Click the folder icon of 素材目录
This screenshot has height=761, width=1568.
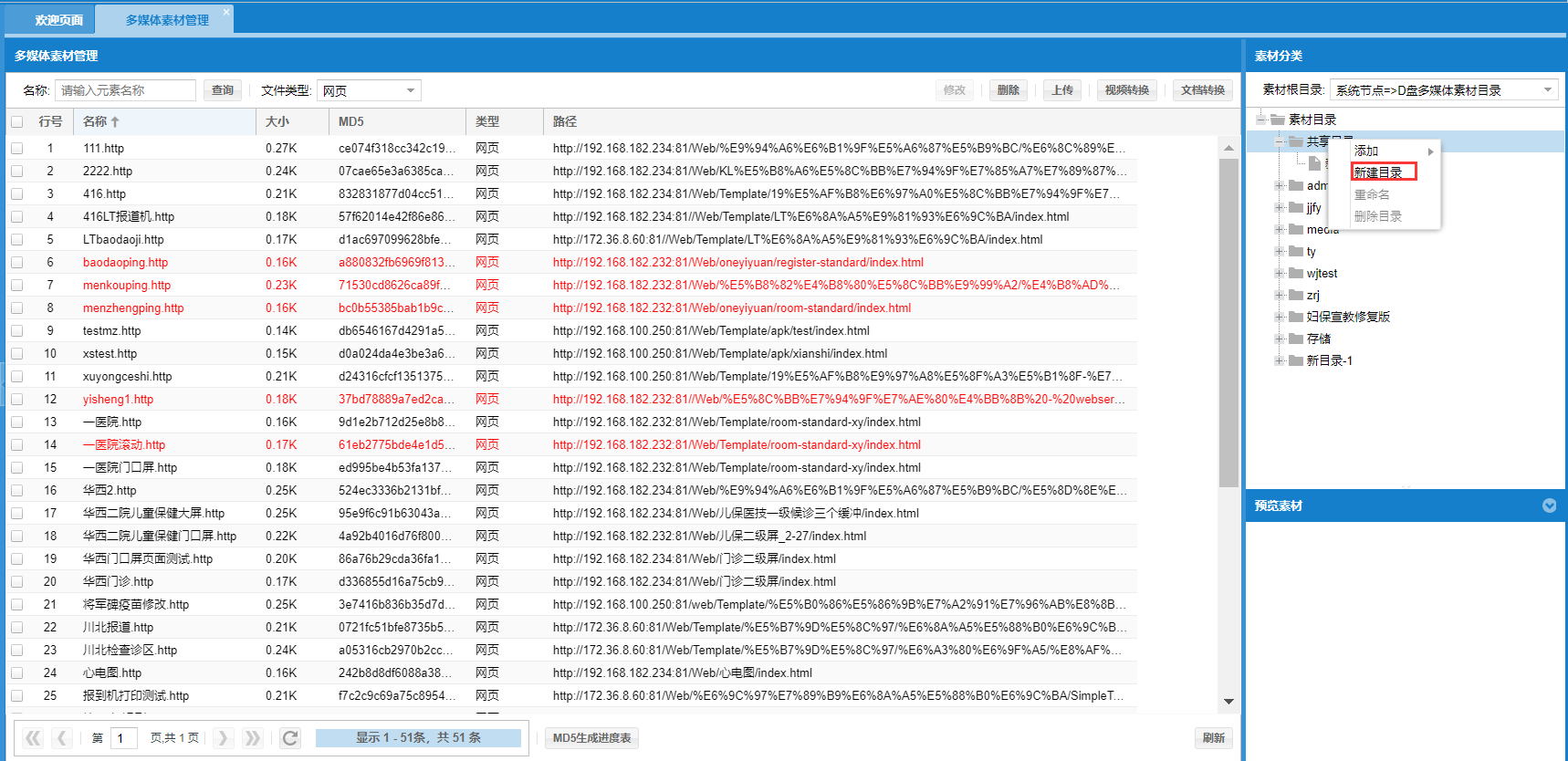(1278, 120)
